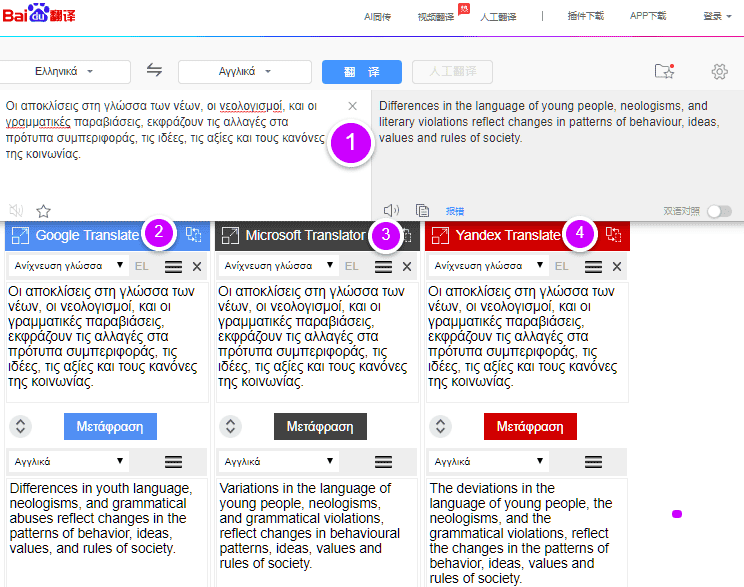Open the human translation top menu item
The height and width of the screenshot is (587, 744).
point(498,17)
